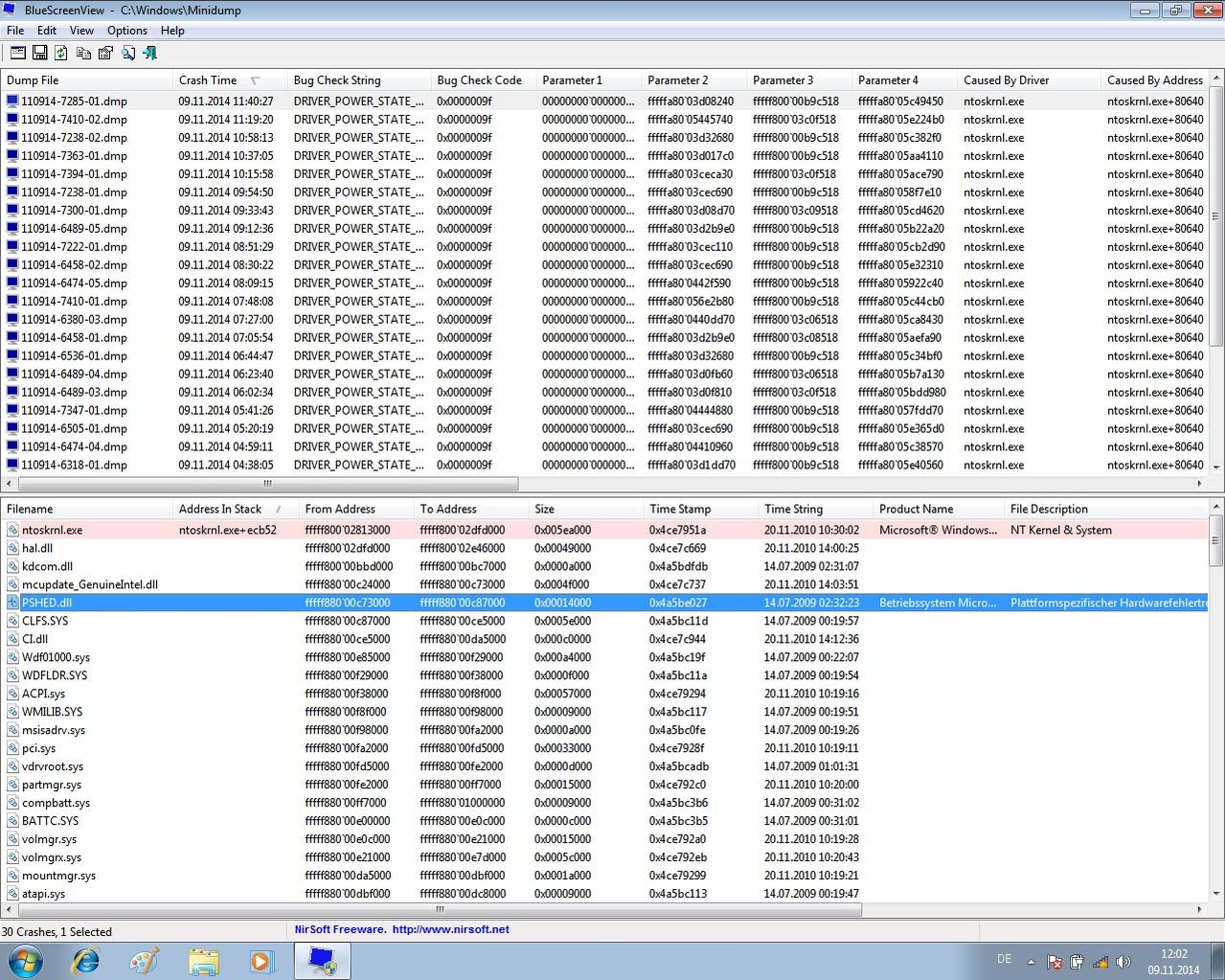The width and height of the screenshot is (1225, 980).
Task: Click the Windows Start button
Action: tap(26, 960)
